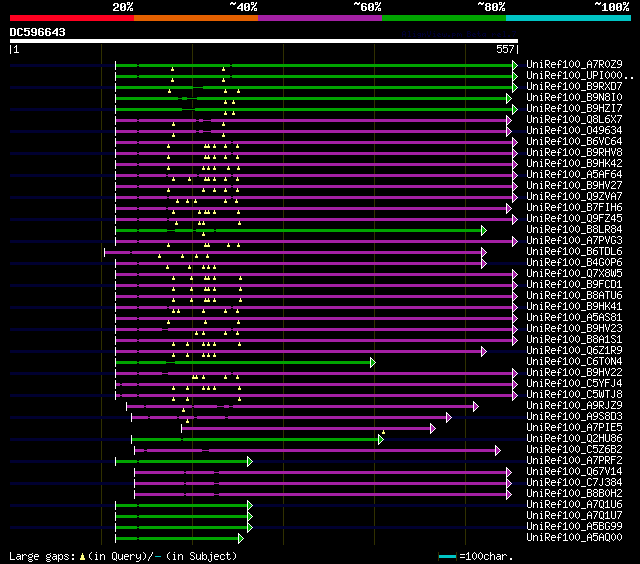Image resolution: width=640 pixels, height=564 pixels.
Task: Select hit UniRef100_Q9ZVA7
Action: click(x=574, y=197)
